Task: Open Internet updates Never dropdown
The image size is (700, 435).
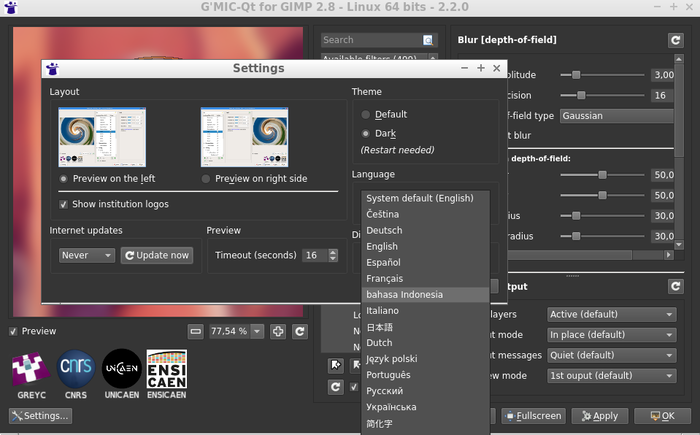Action: (87, 255)
